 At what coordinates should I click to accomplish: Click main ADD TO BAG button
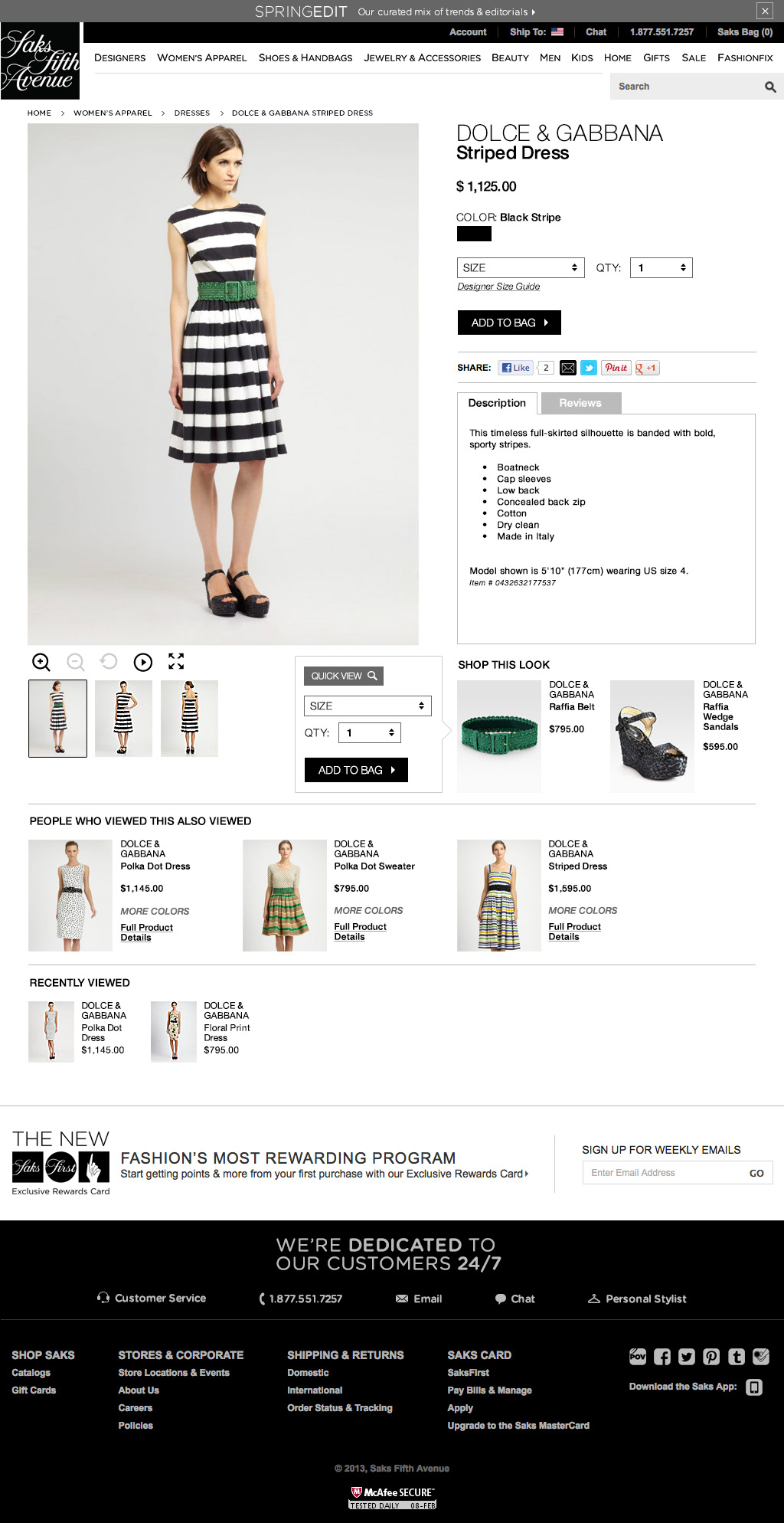pyautogui.click(x=509, y=323)
